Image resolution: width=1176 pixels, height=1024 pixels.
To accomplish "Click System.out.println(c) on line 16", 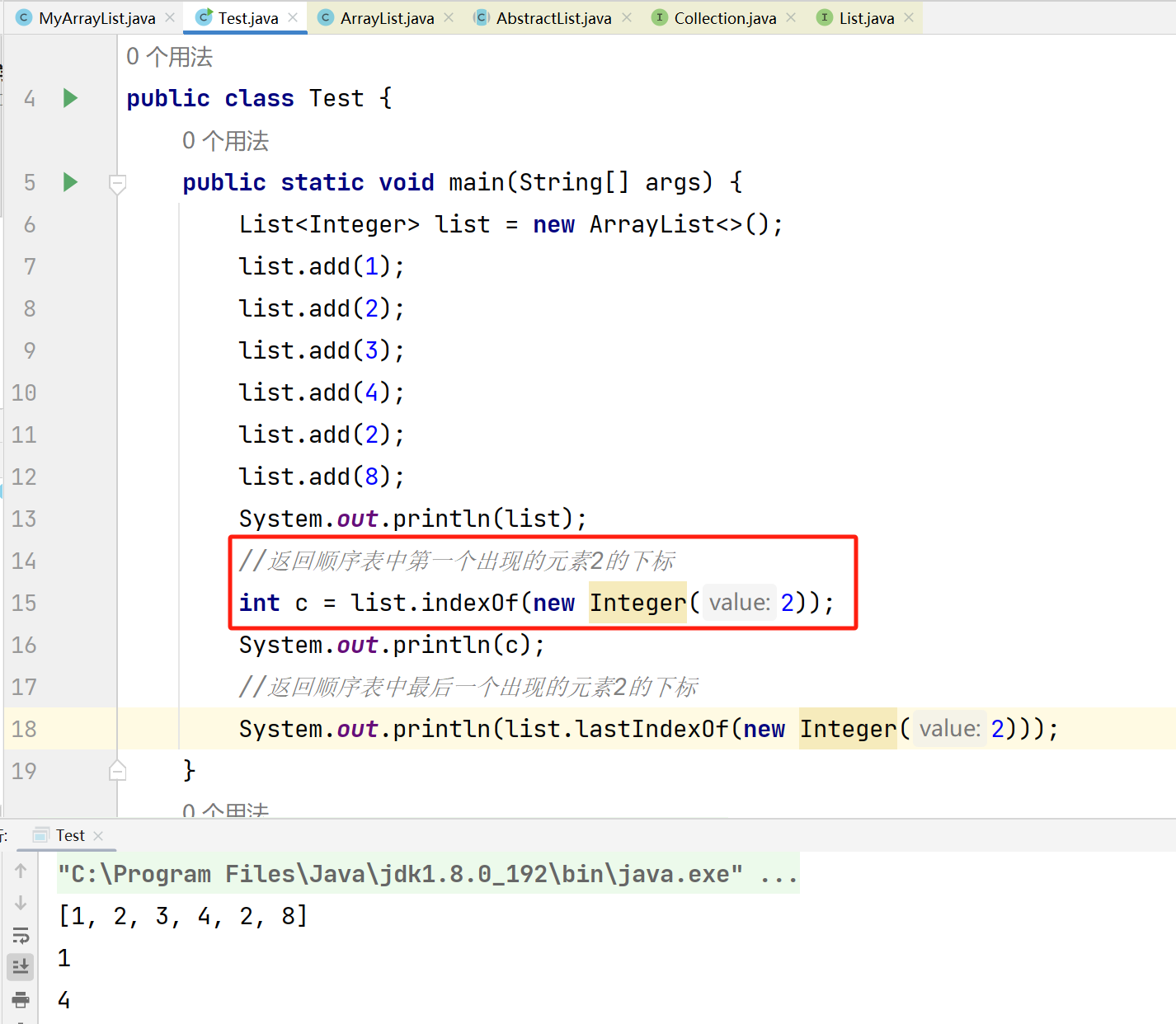I will [x=384, y=645].
